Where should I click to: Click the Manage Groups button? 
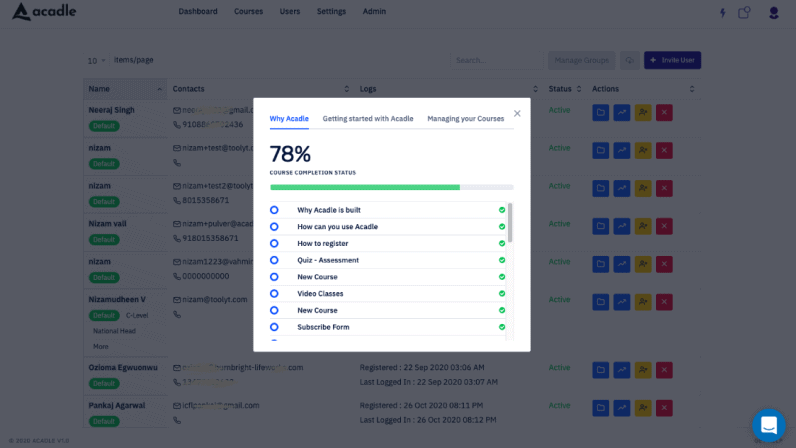[582, 60]
